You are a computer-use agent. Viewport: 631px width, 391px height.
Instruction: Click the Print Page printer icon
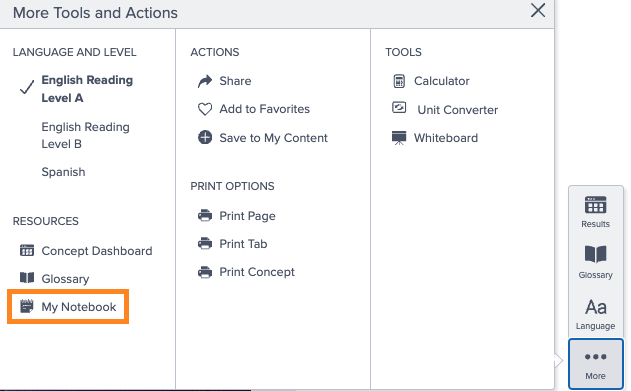click(205, 216)
